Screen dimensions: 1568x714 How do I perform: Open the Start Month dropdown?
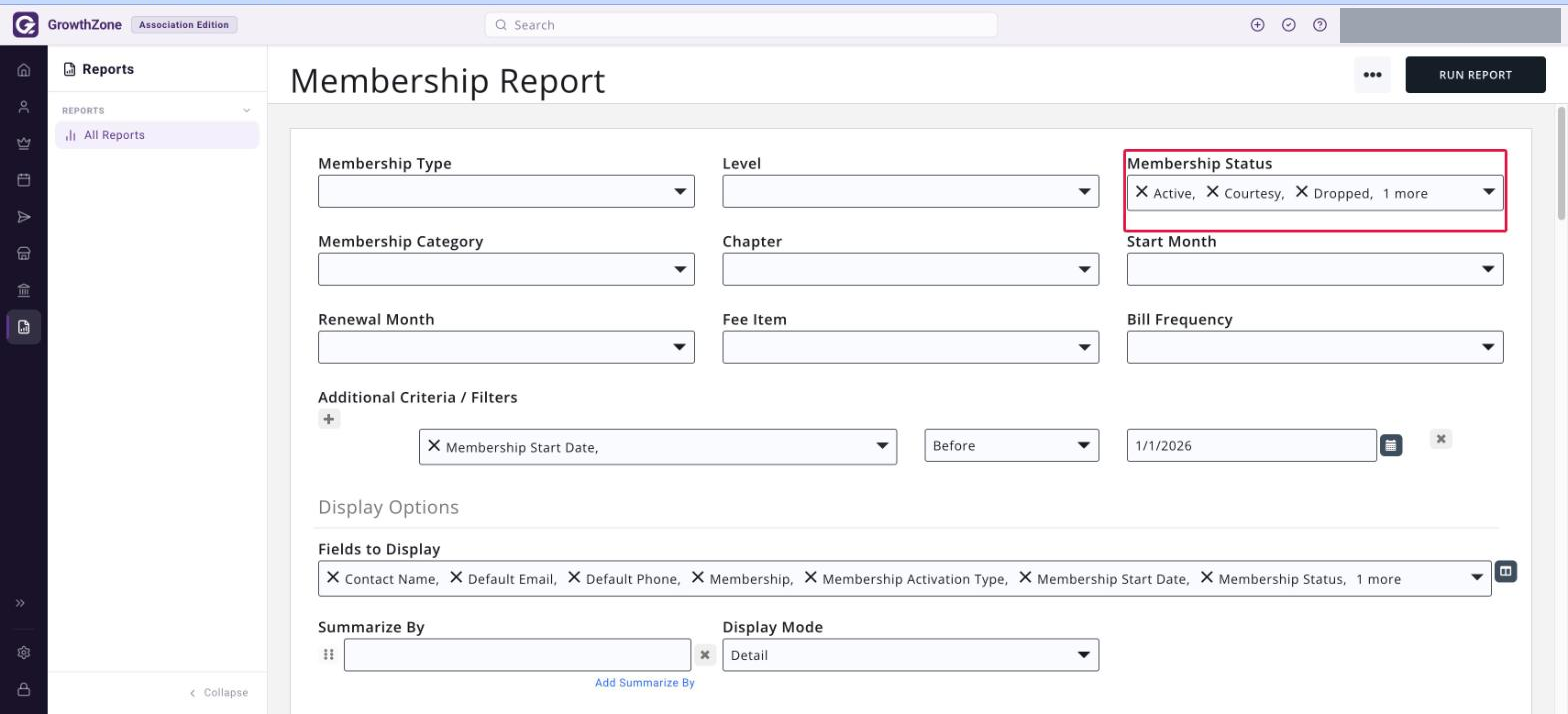[x=1315, y=269]
